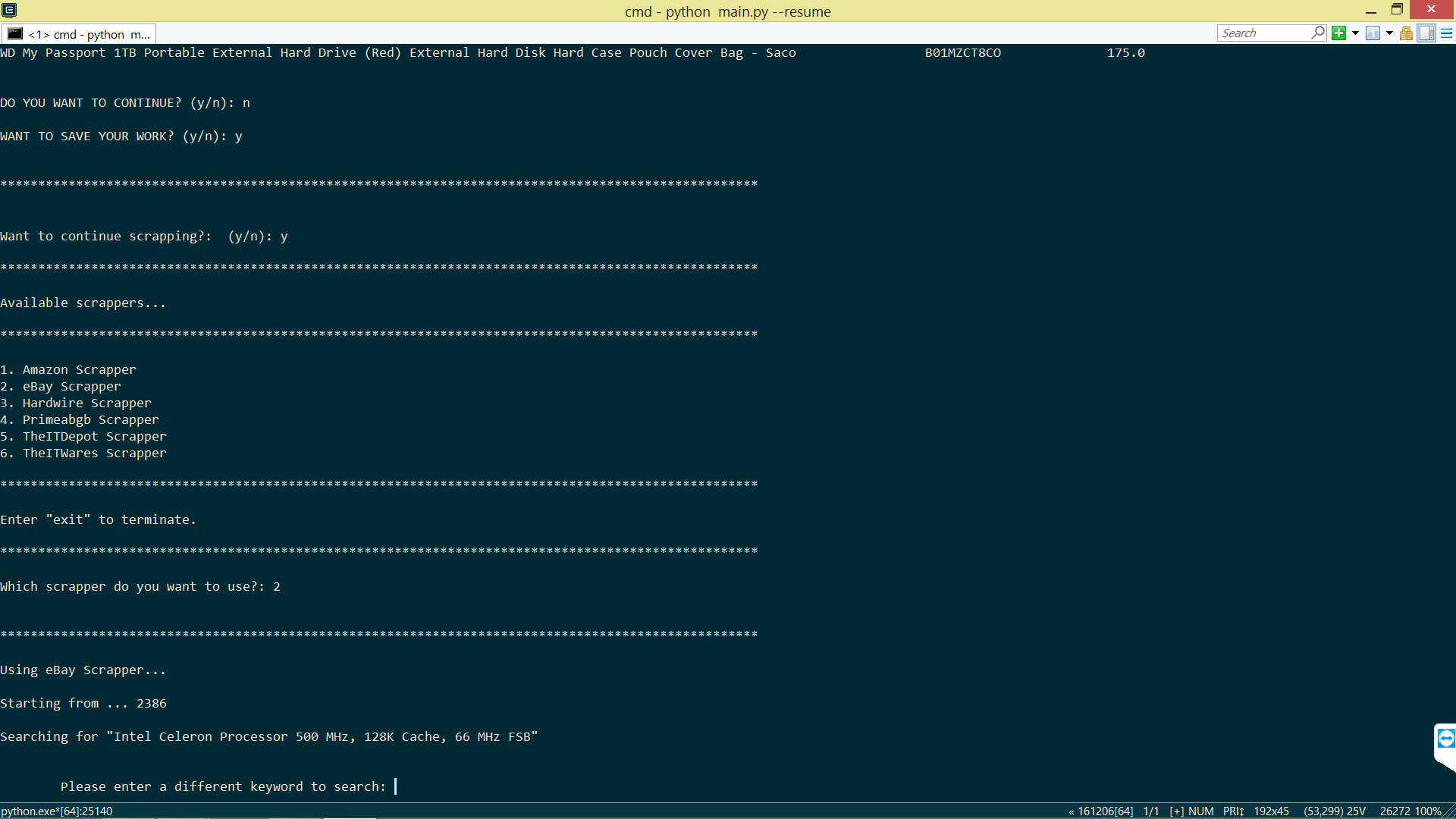This screenshot has height=819, width=1456.
Task: Click the status bar resize grip
Action: click(1449, 811)
